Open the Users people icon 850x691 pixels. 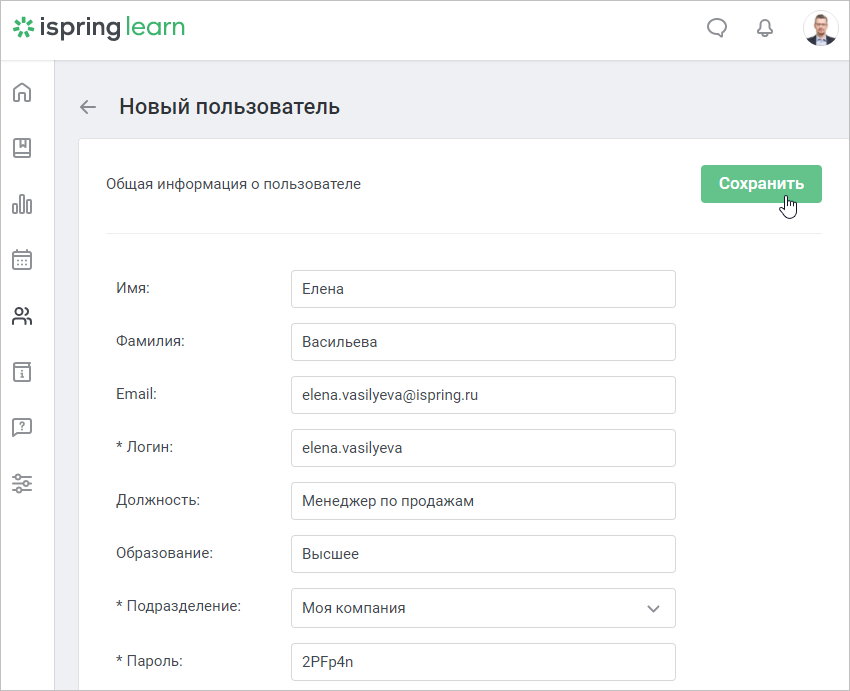pyautogui.click(x=22, y=316)
